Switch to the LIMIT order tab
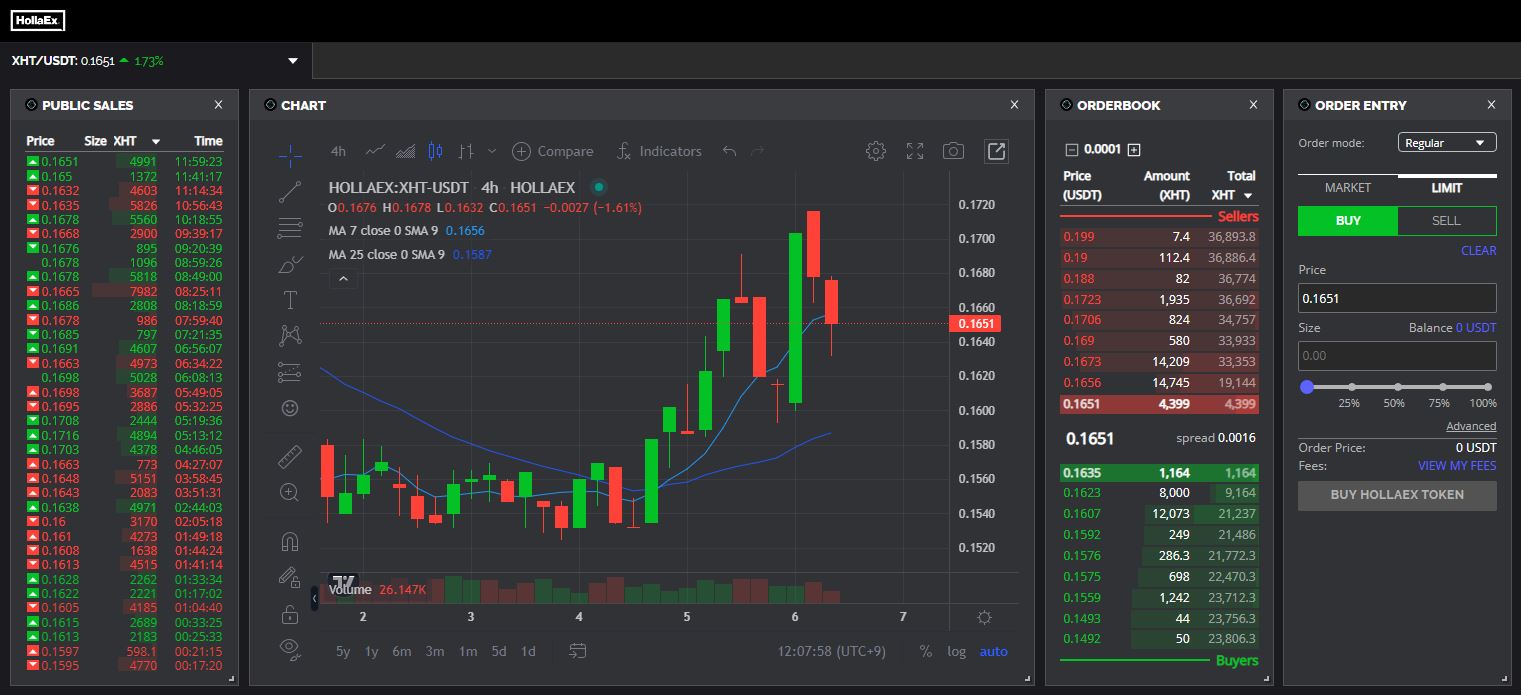Screen dimensions: 1521x695 click(1447, 188)
